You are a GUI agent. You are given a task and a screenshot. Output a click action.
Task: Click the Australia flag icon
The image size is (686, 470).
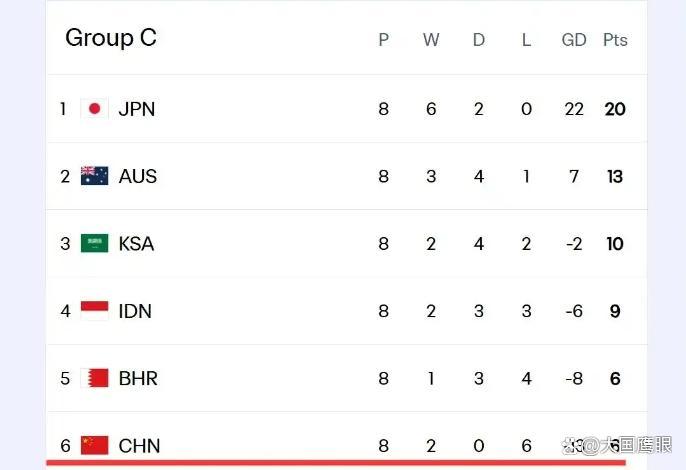[94, 176]
